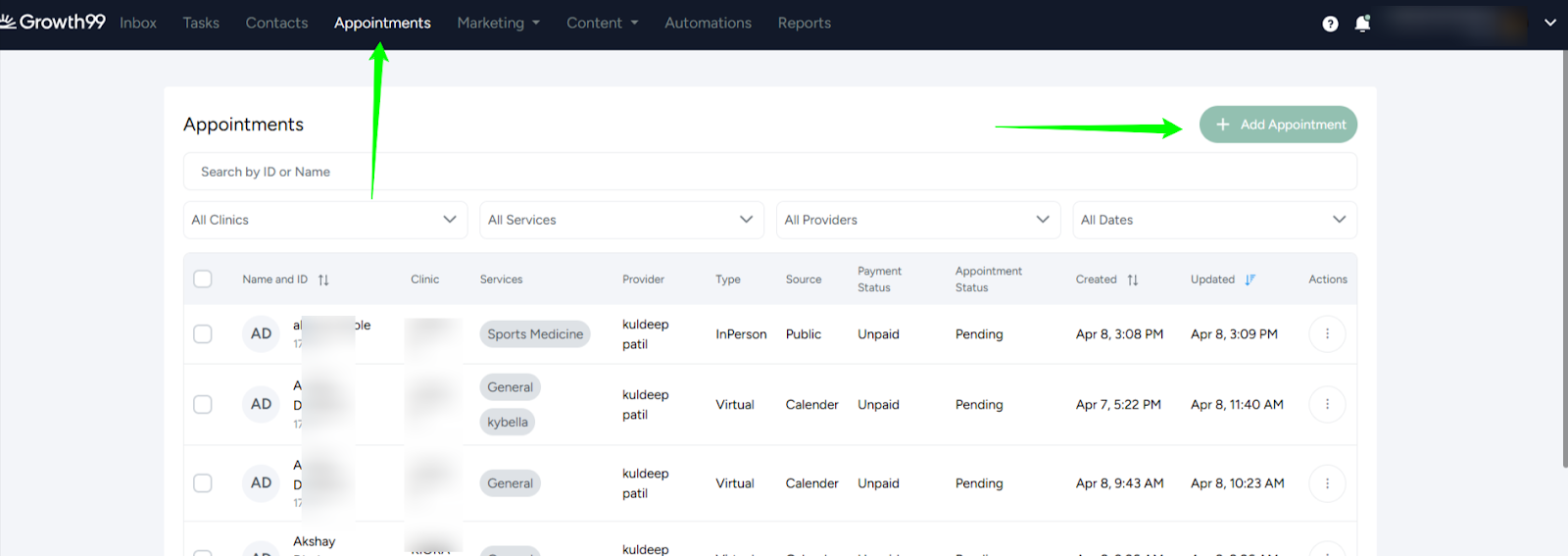The width and height of the screenshot is (1568, 556).
Task: Sort by Updated column icon
Action: [x=1249, y=279]
